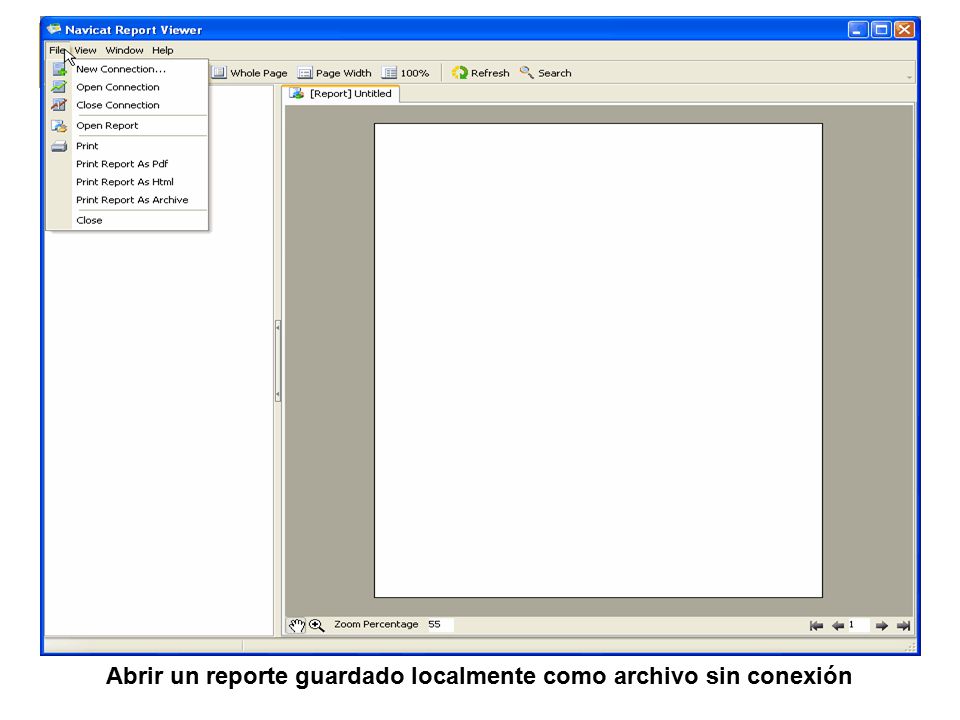Choose New Connection... menu entry
The height and width of the screenshot is (720, 960).
127,69
